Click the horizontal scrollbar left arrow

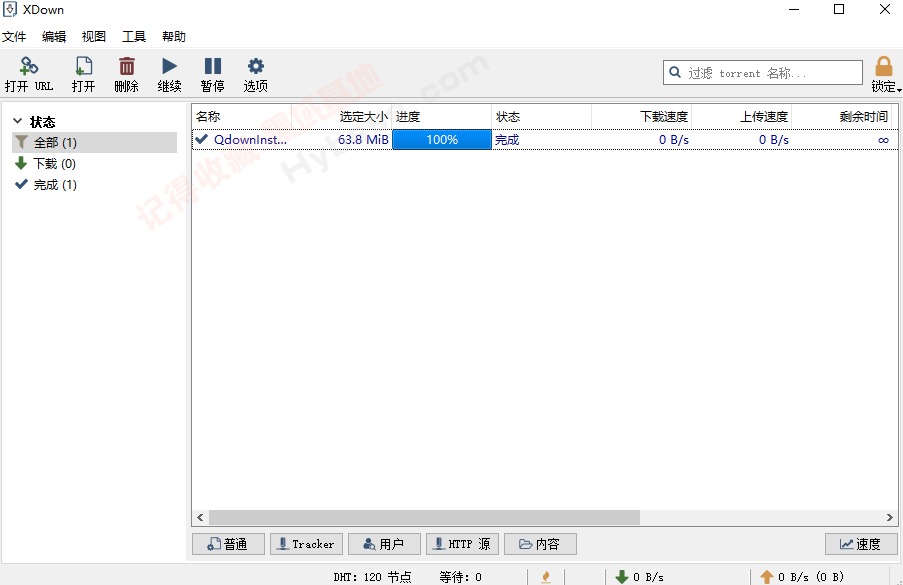200,518
